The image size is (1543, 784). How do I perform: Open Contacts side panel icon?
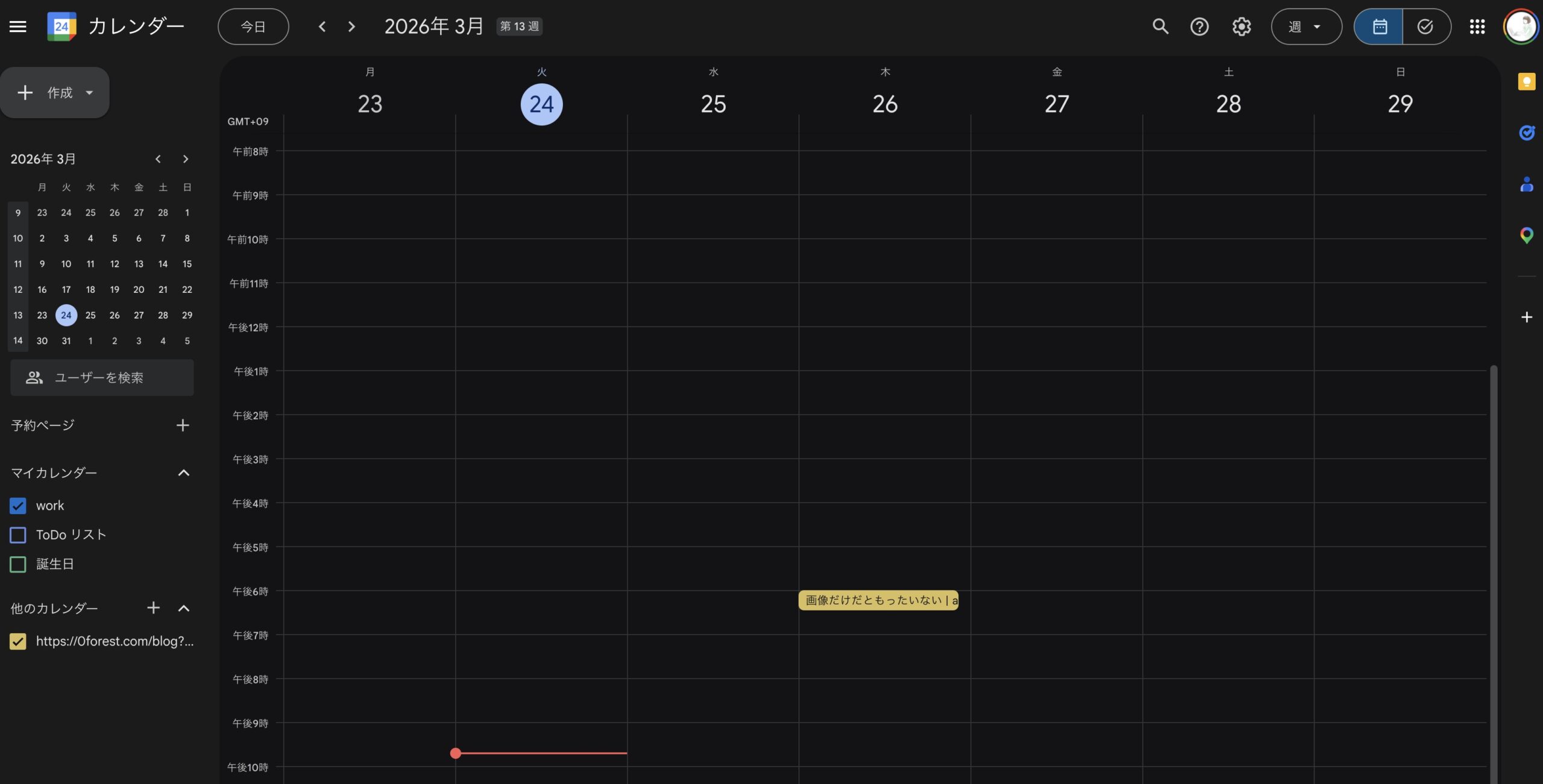1526,184
